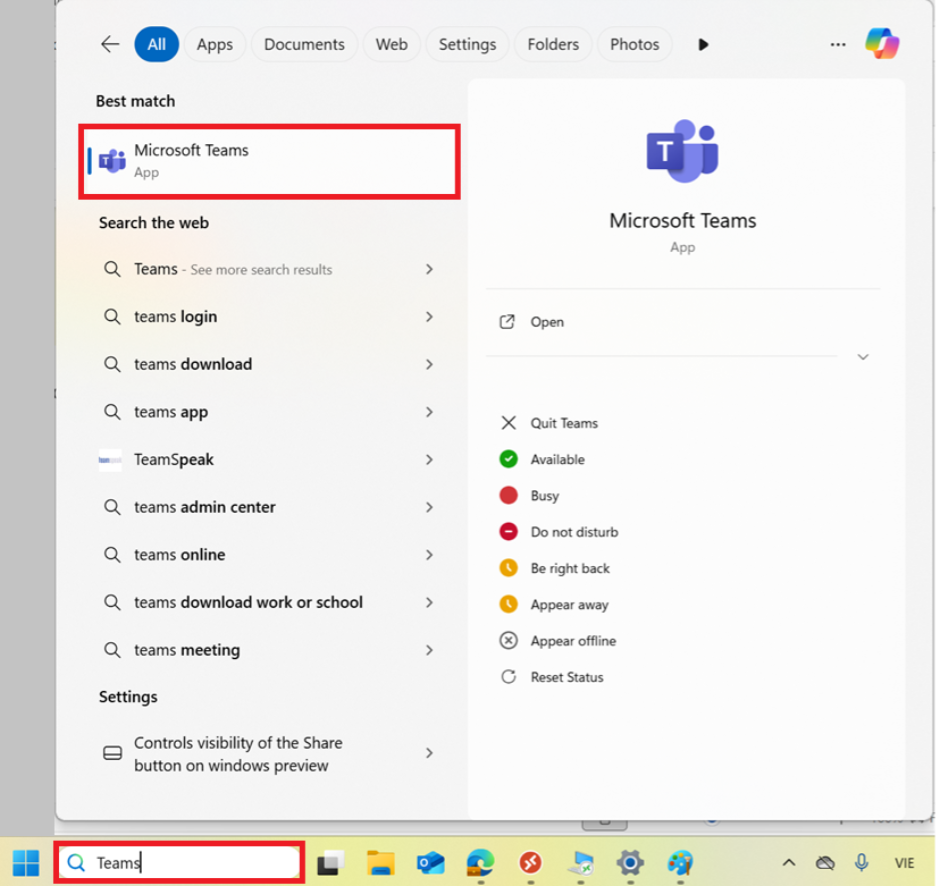Set status to Appear offline
This screenshot has width=936, height=886.
tap(558, 641)
